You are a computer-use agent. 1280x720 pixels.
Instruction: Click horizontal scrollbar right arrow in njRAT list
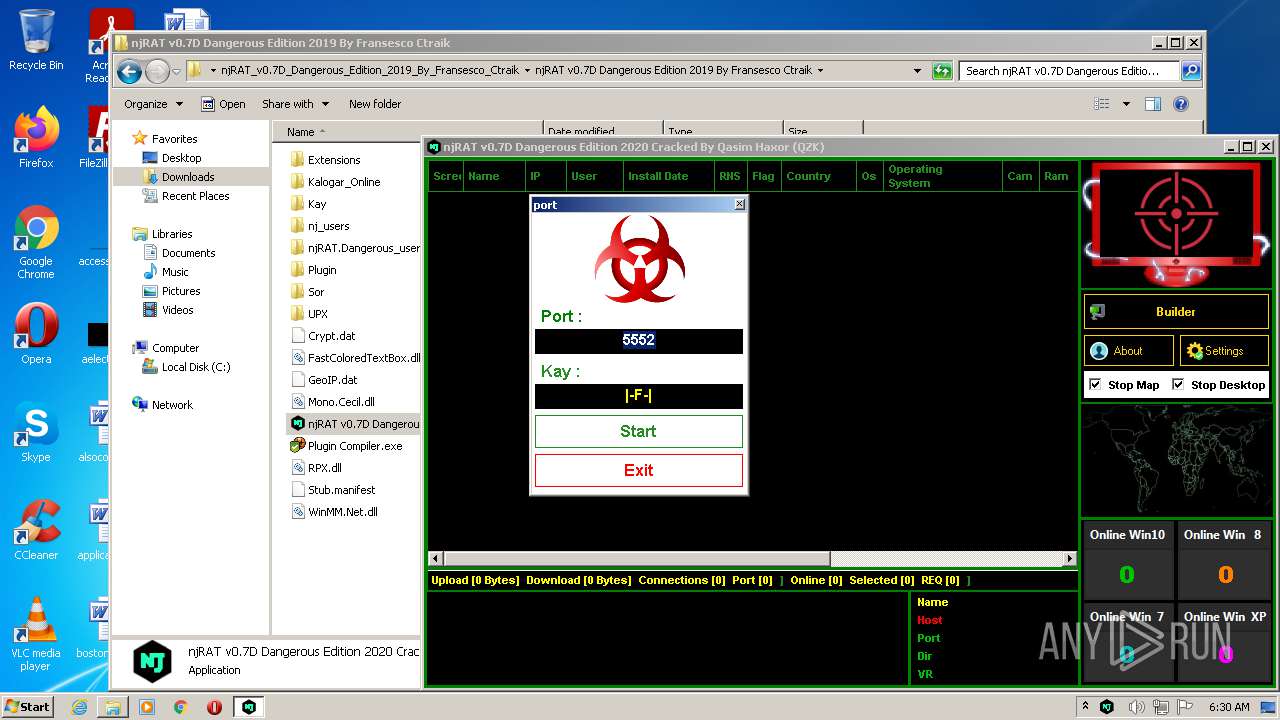[x=1069, y=559]
